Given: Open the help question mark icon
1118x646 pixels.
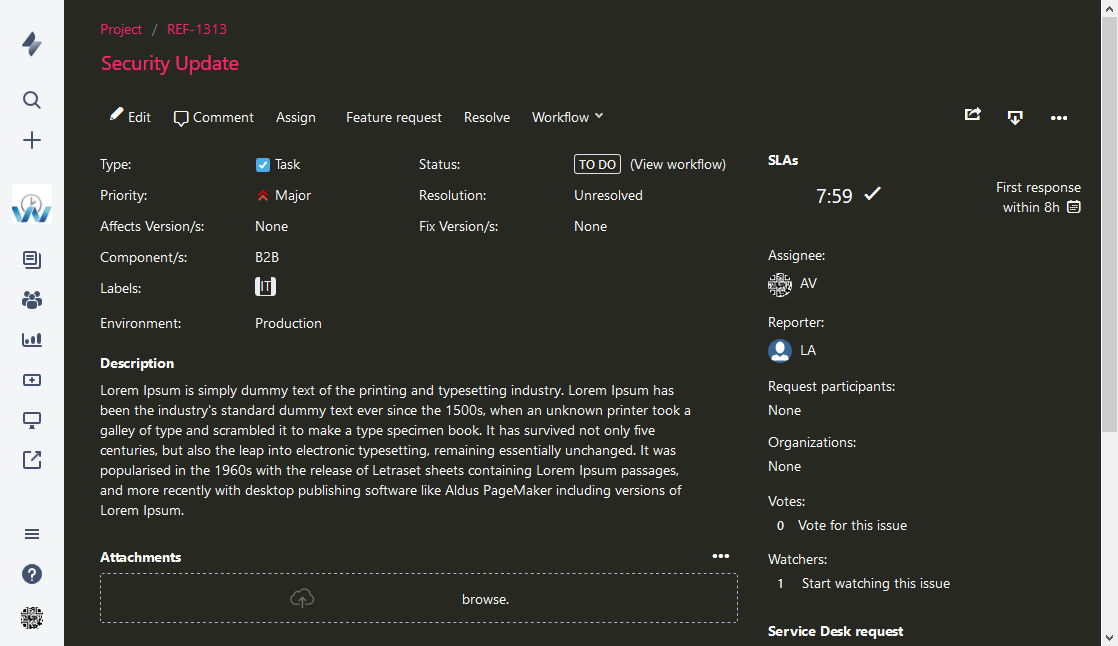Looking at the screenshot, I should point(31,574).
